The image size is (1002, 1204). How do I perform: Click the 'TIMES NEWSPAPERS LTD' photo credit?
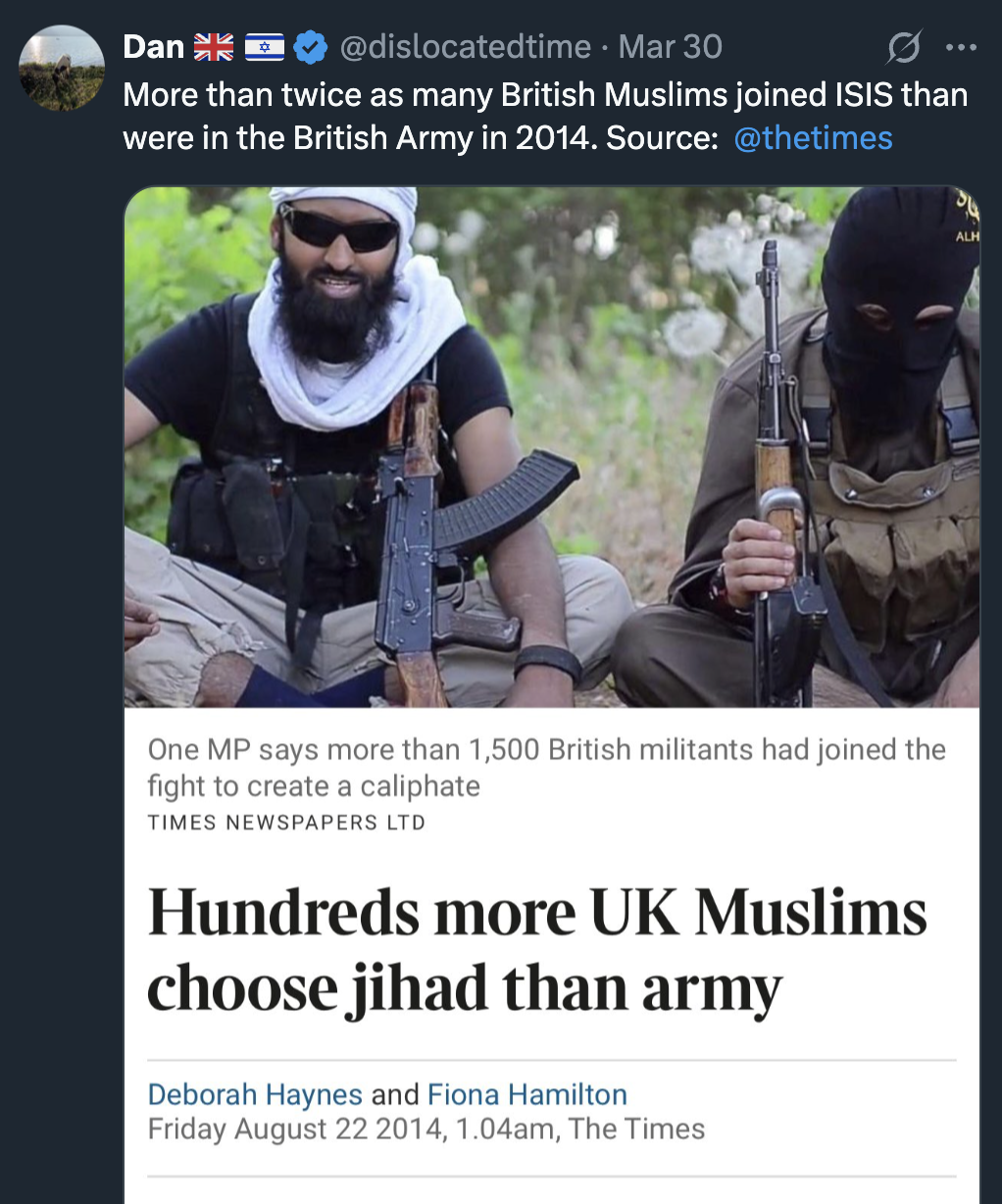click(x=286, y=823)
